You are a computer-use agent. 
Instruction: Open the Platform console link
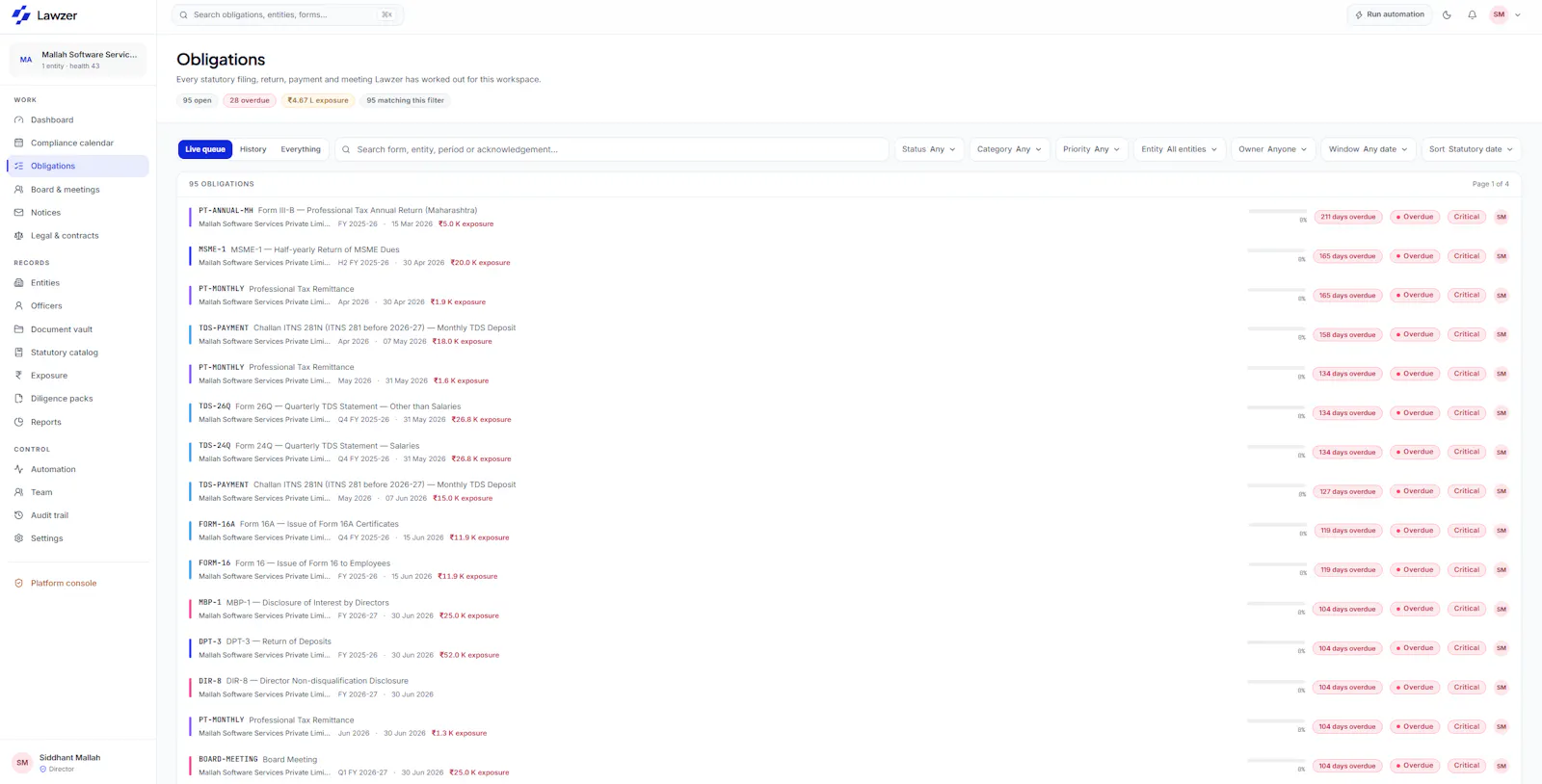click(78, 584)
